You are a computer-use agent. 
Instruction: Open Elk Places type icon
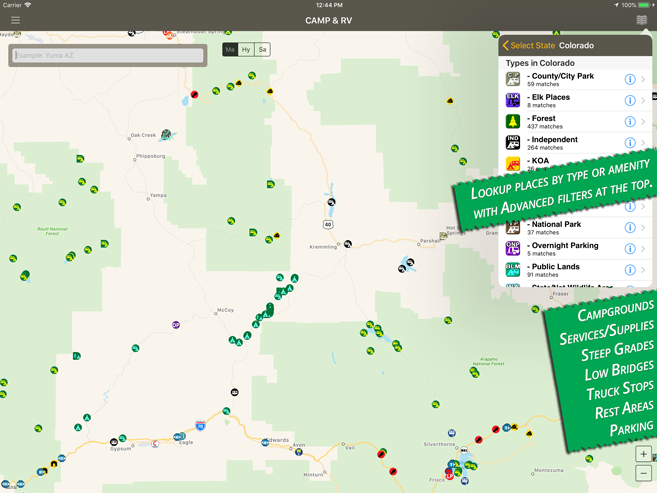(513, 101)
